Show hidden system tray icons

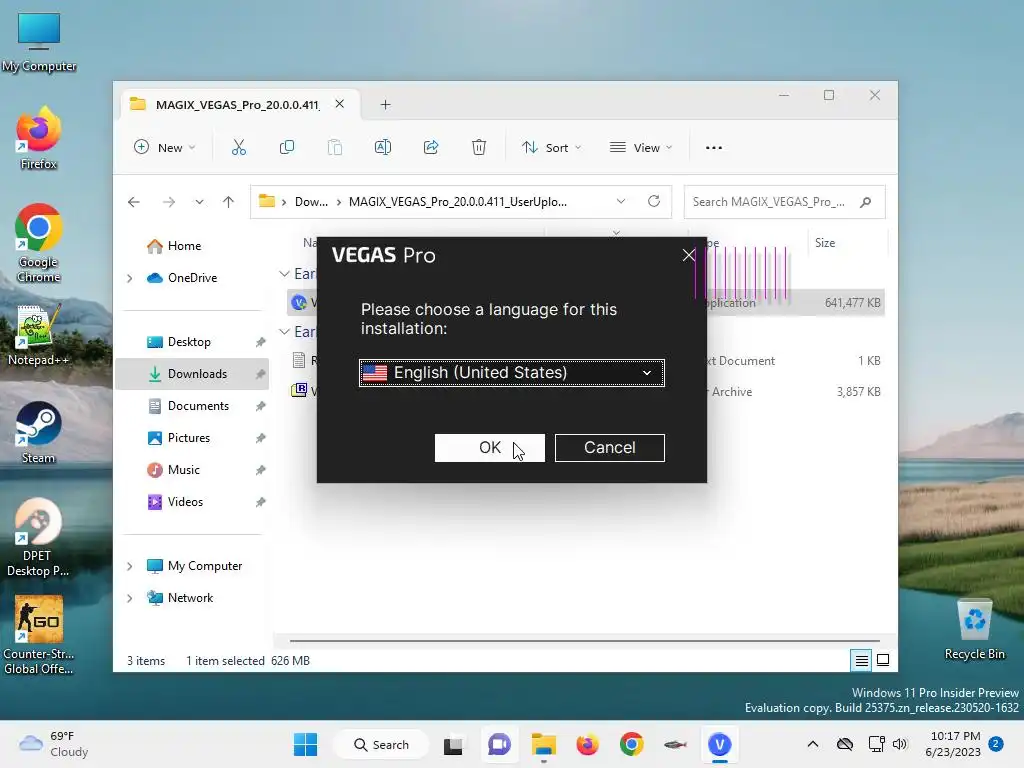(x=812, y=744)
